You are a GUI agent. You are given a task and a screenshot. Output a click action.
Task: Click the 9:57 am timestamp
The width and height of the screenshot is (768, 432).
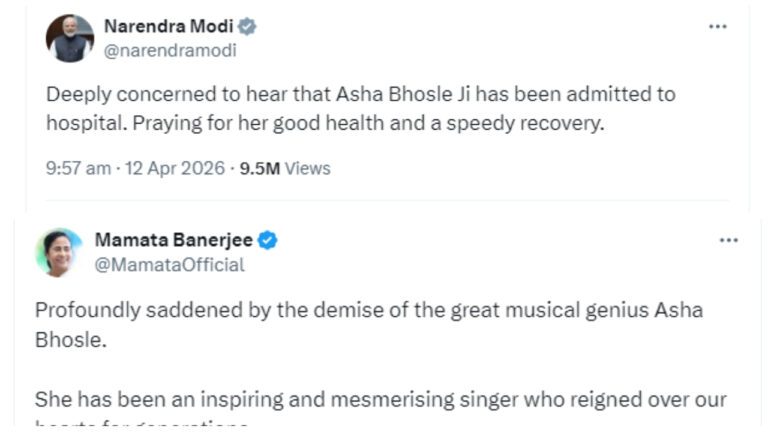(78, 168)
